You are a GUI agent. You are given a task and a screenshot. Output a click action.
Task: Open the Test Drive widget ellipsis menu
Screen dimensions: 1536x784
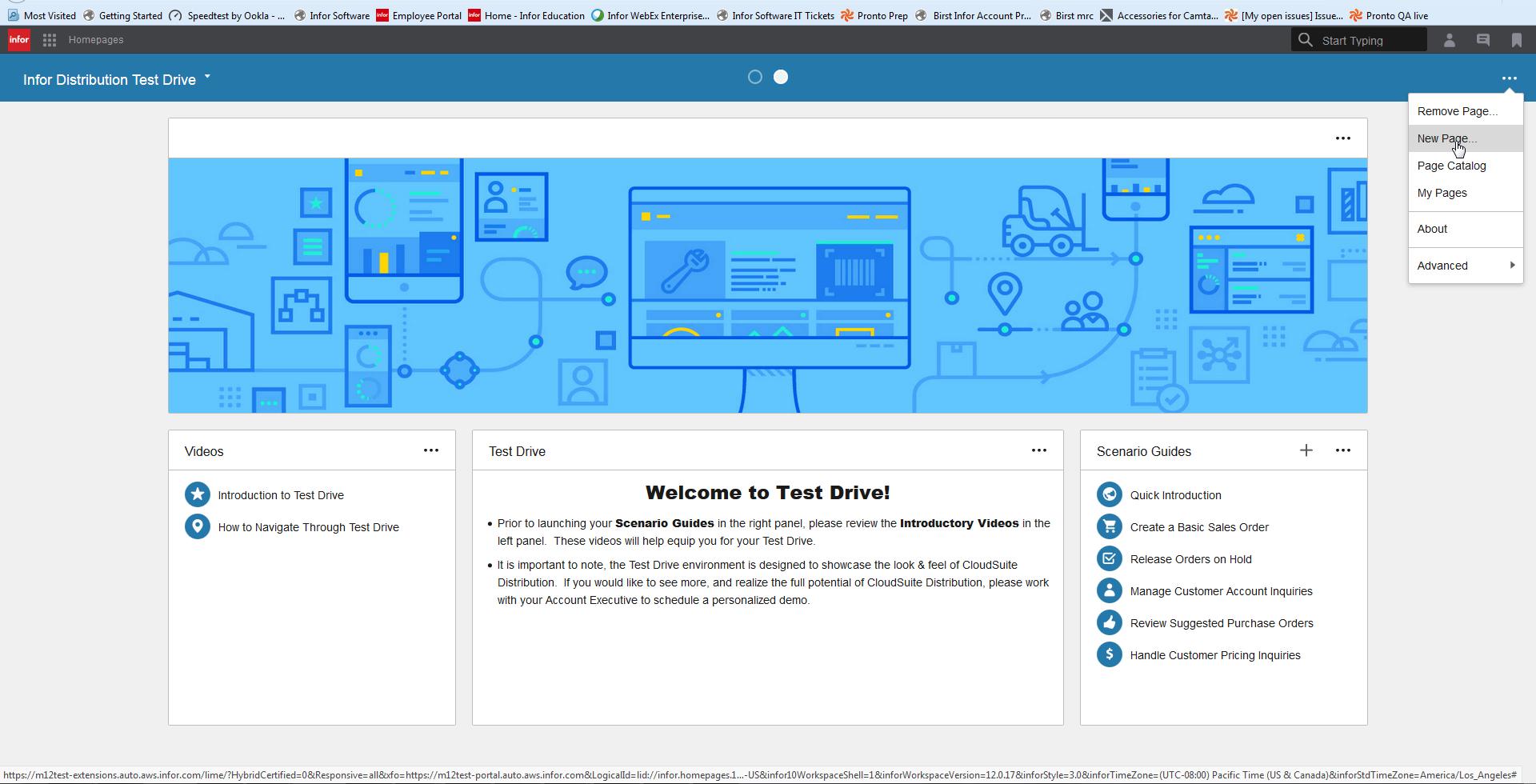[1038, 451]
